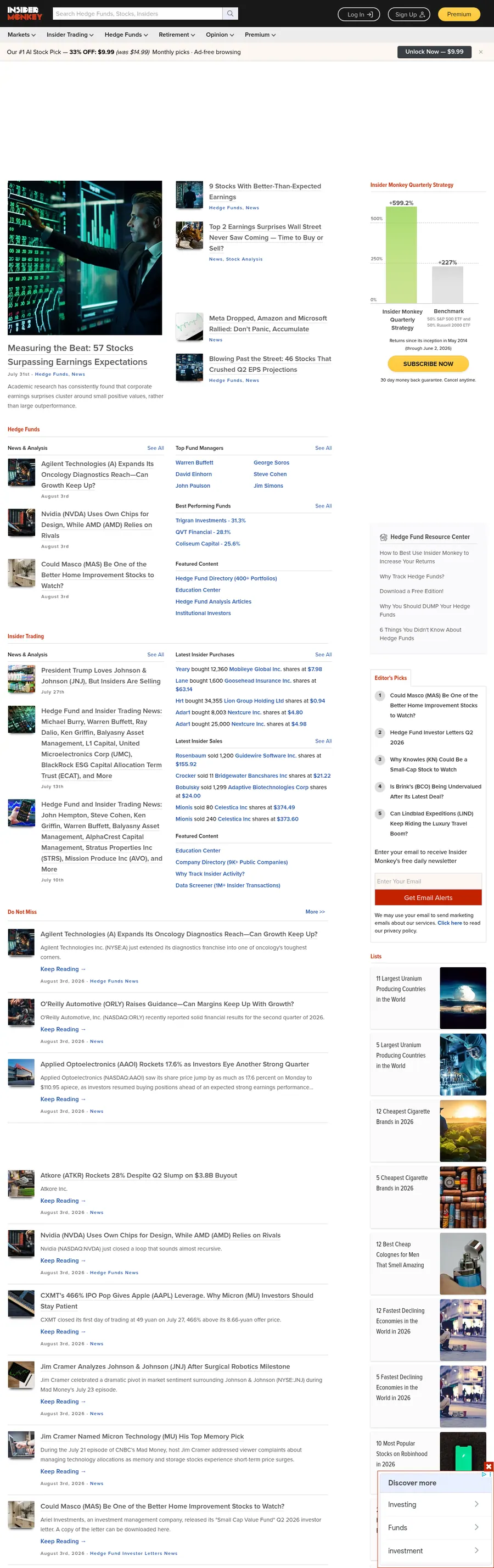
Task: Open President Trump Loves Johnson & Johnson article
Action: (x=101, y=676)
